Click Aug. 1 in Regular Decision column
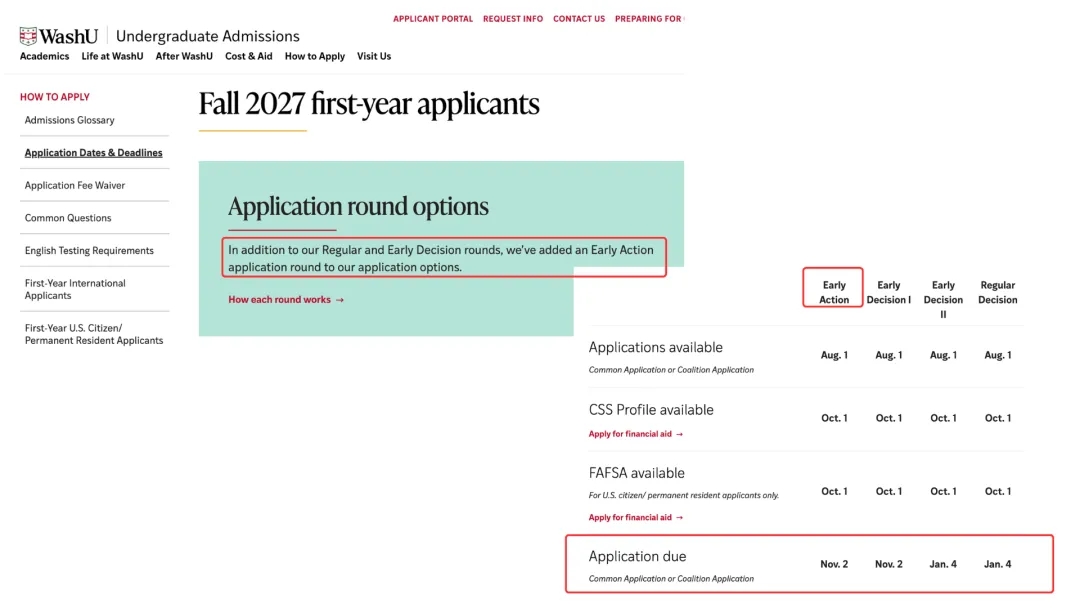This screenshot has height=608, width=1080. (x=997, y=355)
